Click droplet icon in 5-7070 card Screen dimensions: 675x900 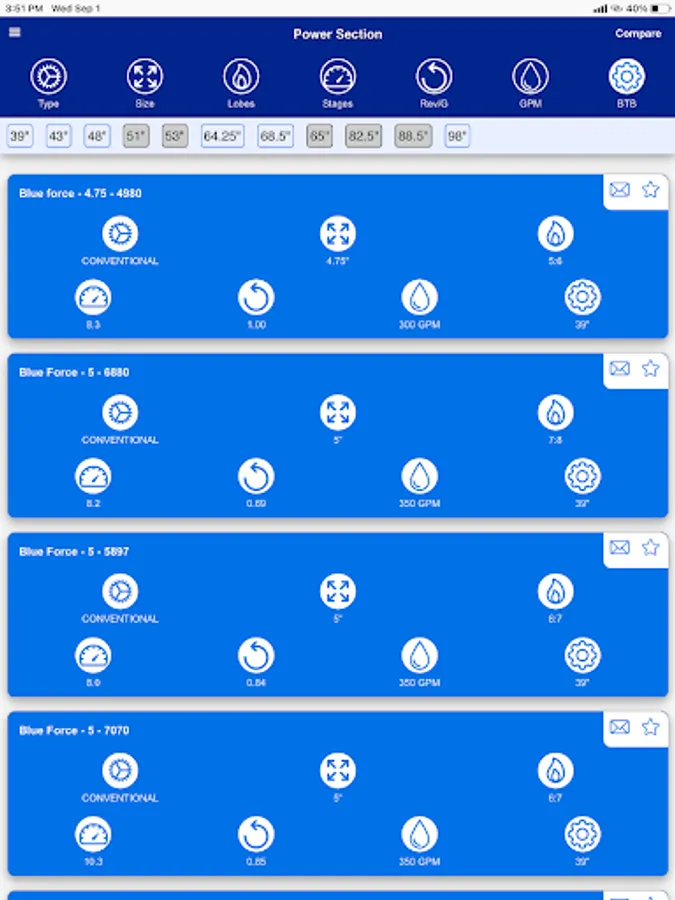420,835
